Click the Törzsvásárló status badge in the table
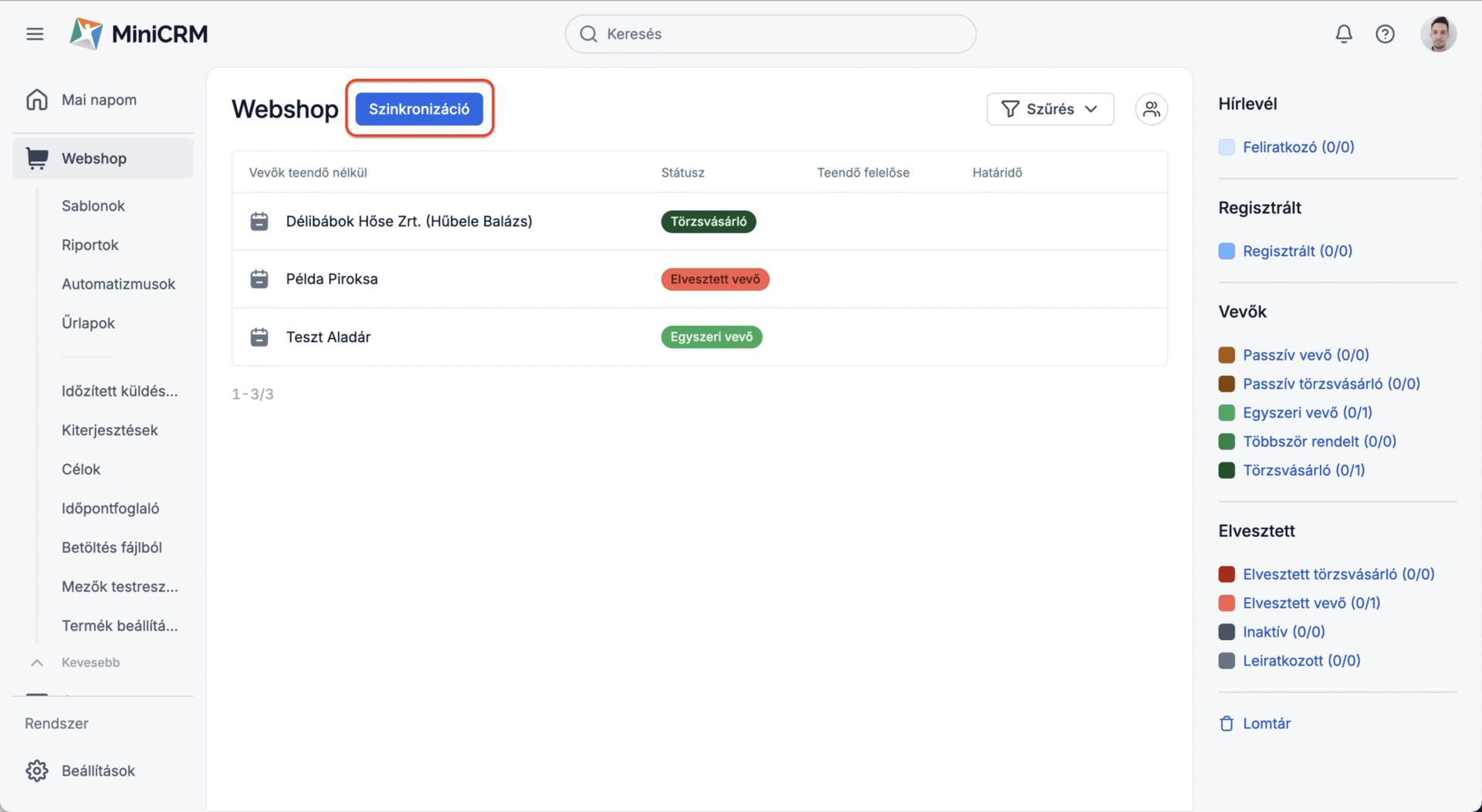1482x812 pixels. 709,222
